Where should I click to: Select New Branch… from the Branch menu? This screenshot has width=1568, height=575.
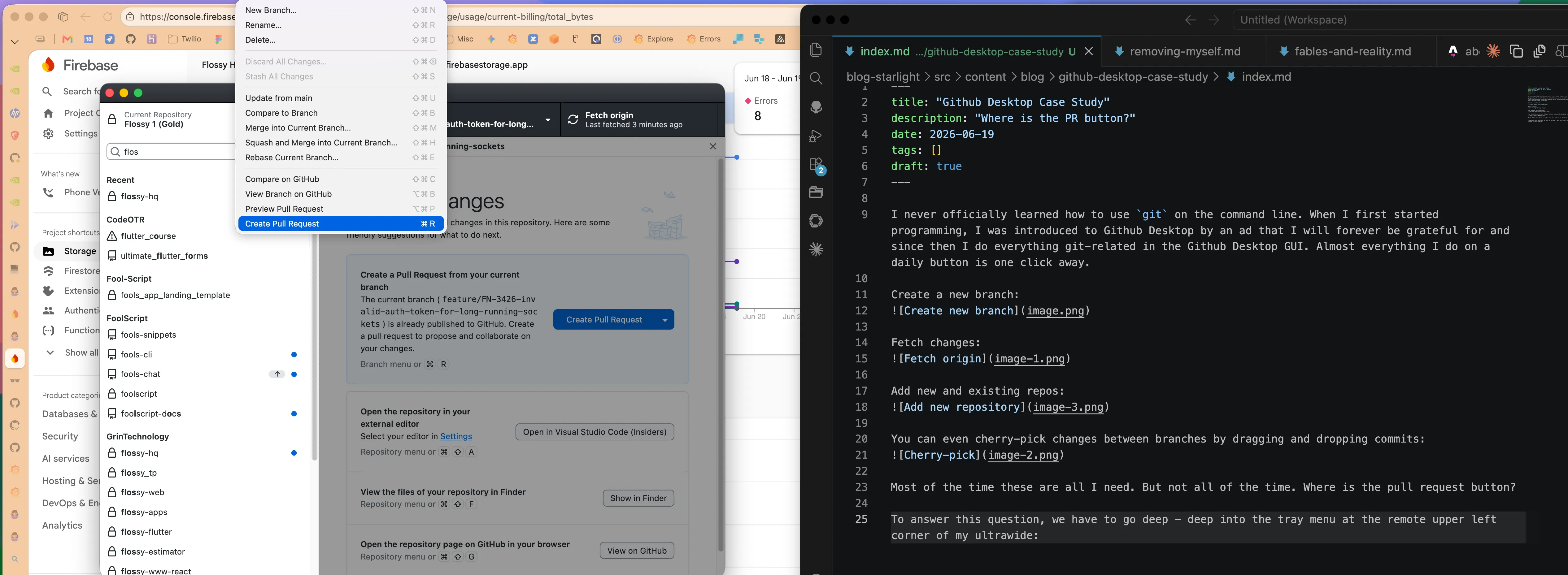[x=341, y=10]
